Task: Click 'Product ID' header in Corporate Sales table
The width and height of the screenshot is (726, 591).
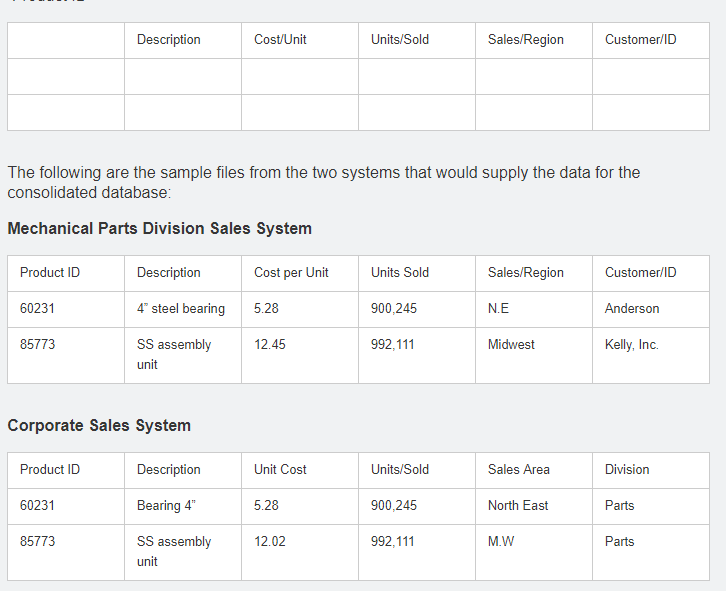Action: (x=50, y=470)
